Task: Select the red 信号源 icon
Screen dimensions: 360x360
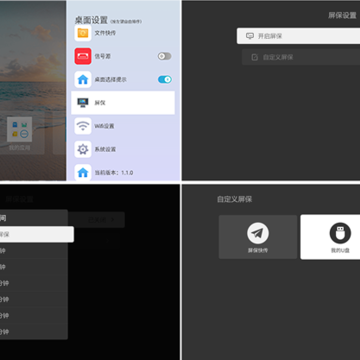Action: coord(83,56)
